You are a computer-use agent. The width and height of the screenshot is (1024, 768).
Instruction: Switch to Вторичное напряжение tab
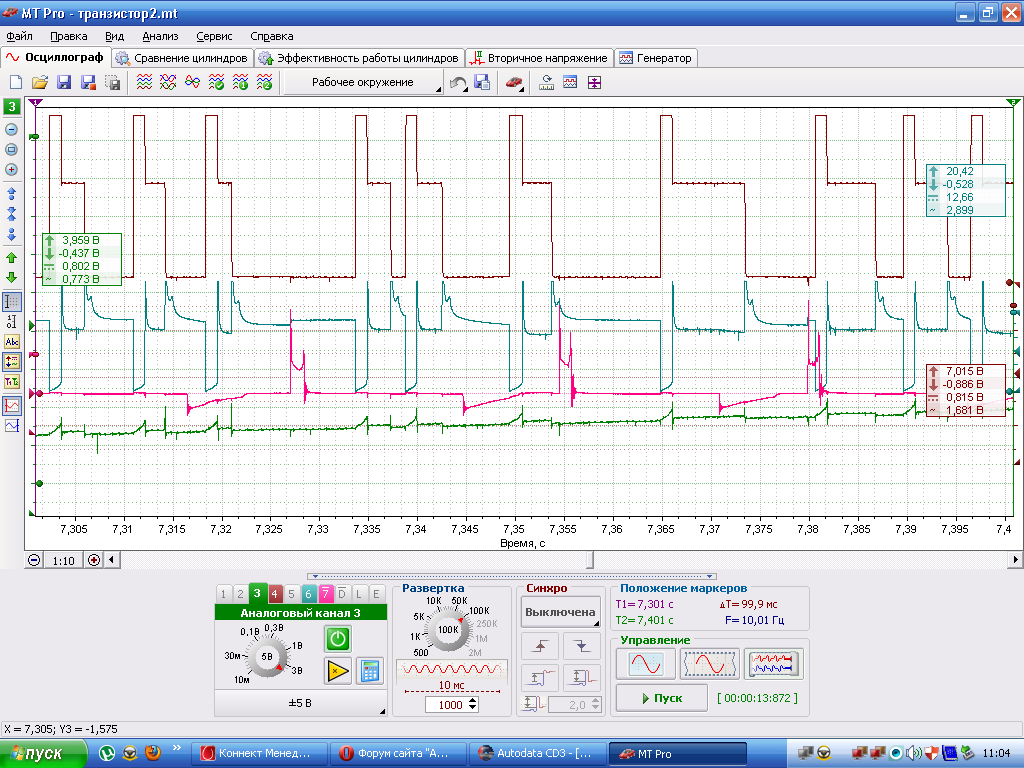tap(539, 58)
